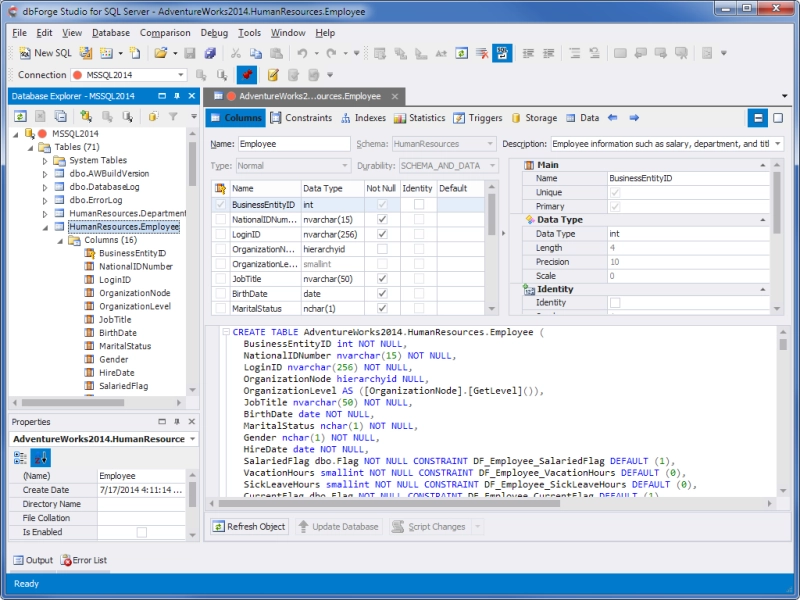Click the New SQL toolbar button
The image size is (800, 600).
click(45, 53)
